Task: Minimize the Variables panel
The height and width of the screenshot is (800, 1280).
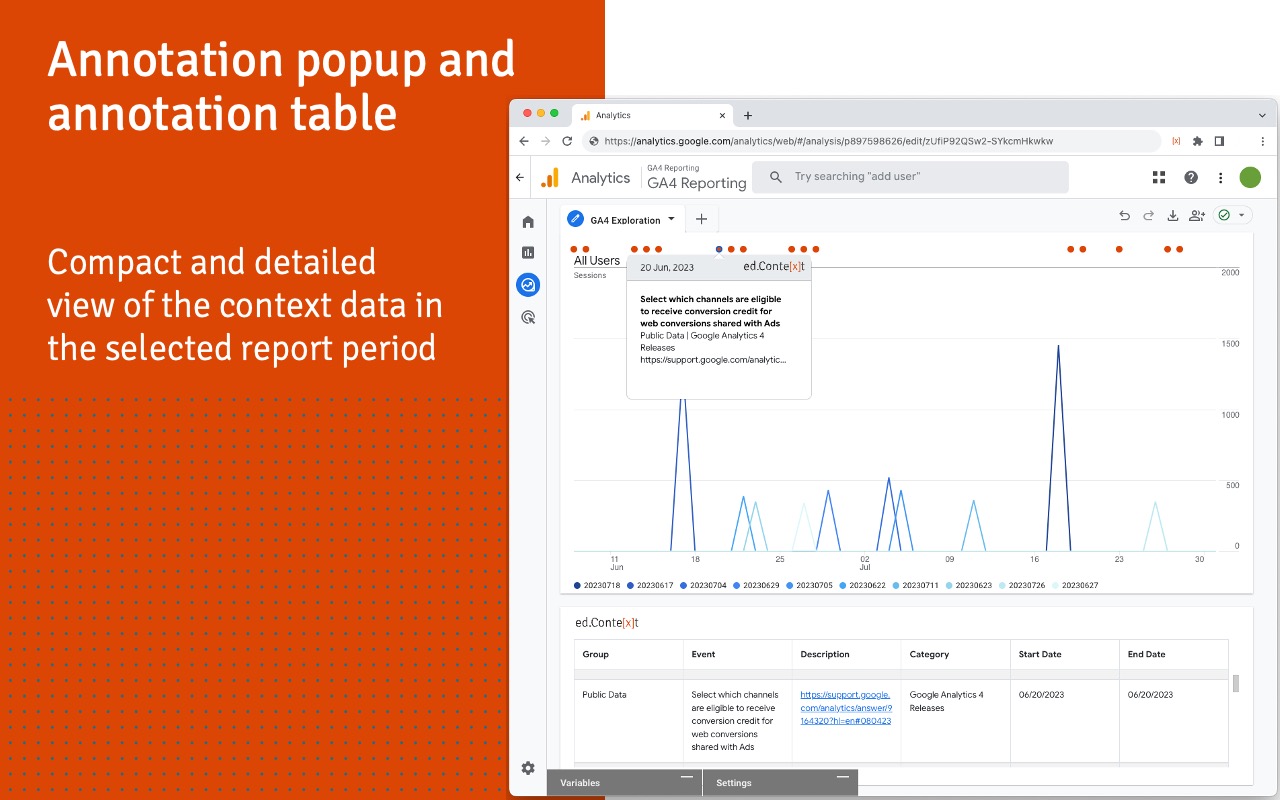Action: click(x=686, y=777)
